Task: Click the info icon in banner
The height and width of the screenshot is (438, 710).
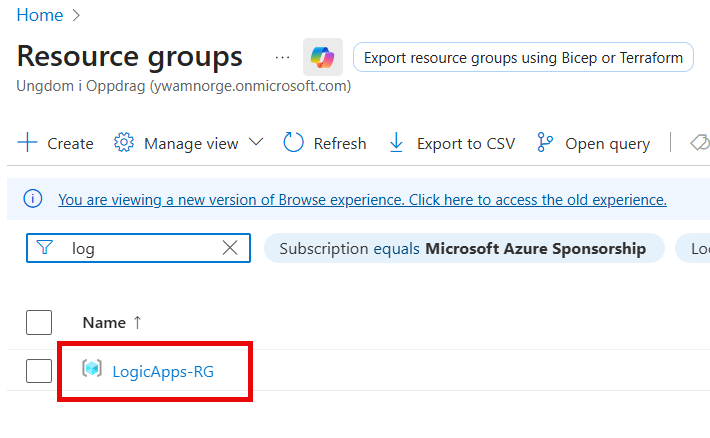Action: click(x=33, y=199)
